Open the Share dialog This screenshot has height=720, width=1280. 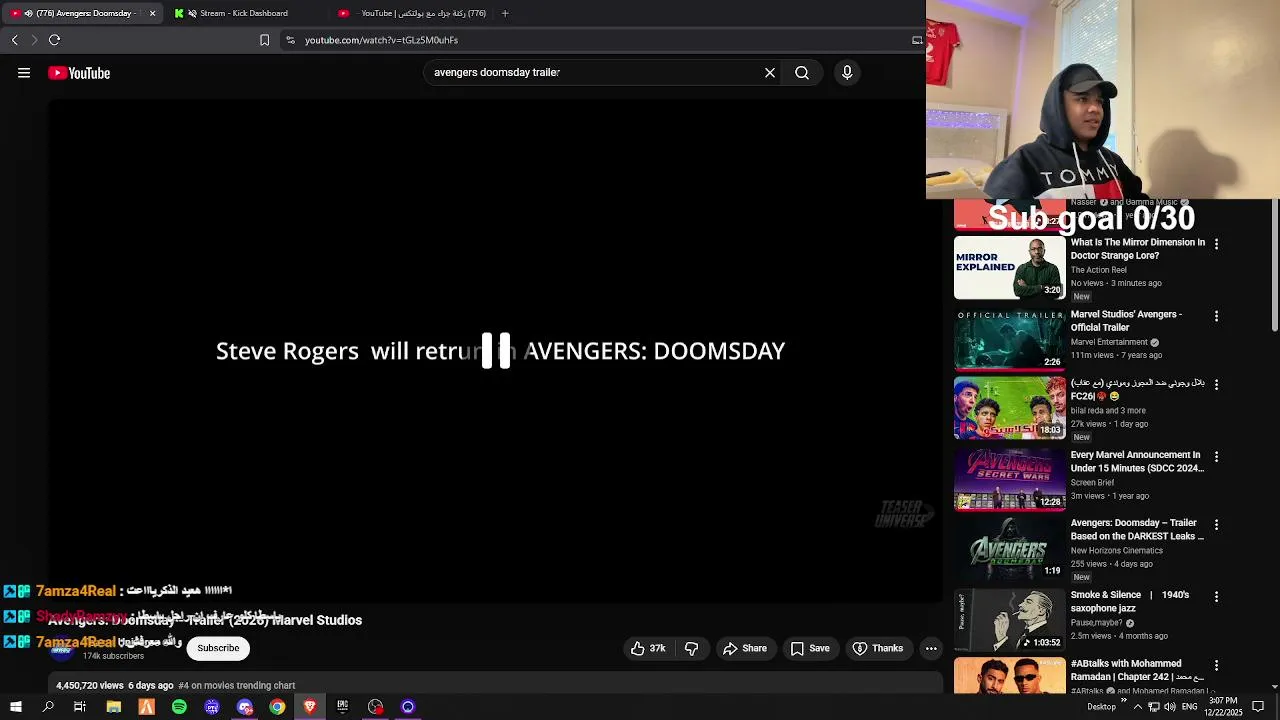tap(745, 648)
